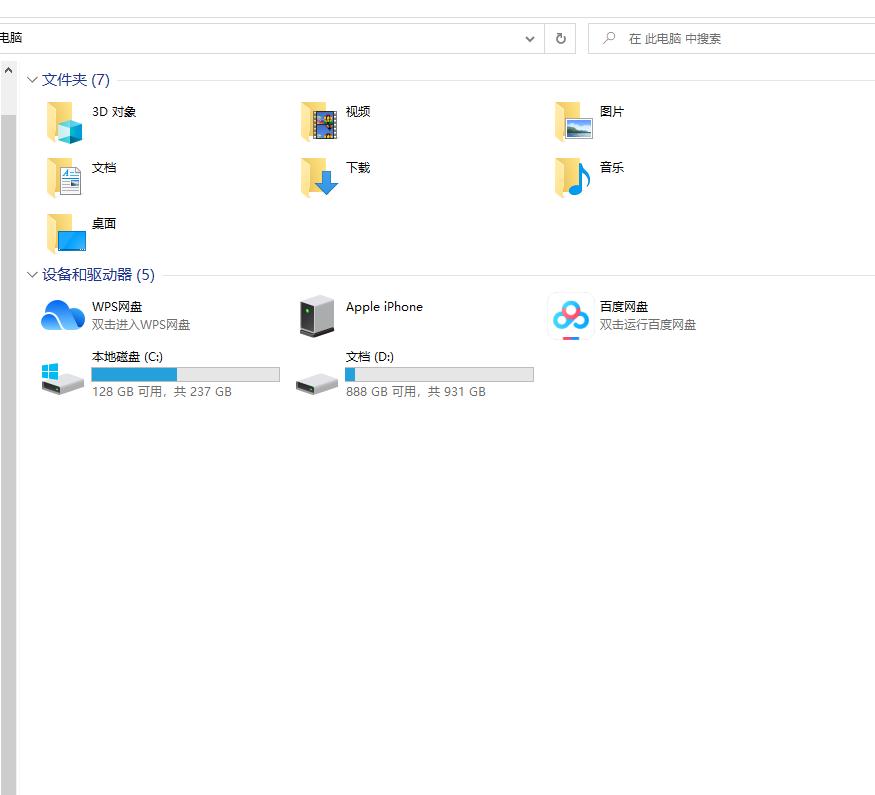This screenshot has width=875, height=795.
Task: Click 128 GB 可用, 共 237 GB text
Action: tap(162, 392)
